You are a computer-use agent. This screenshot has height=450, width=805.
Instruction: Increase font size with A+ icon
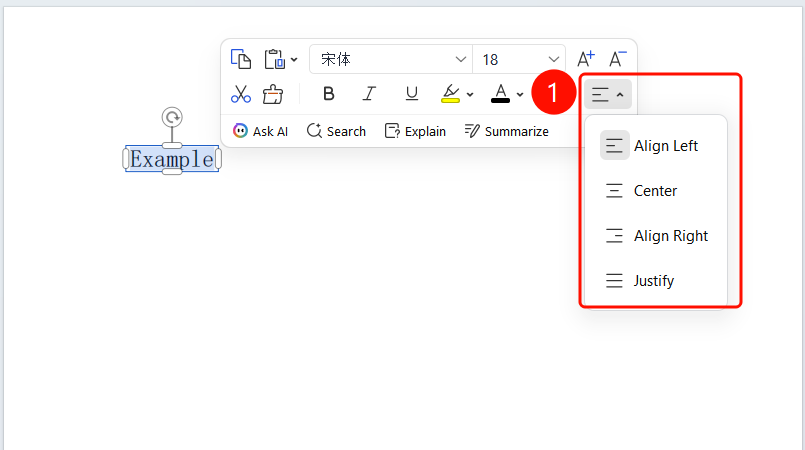coord(586,59)
